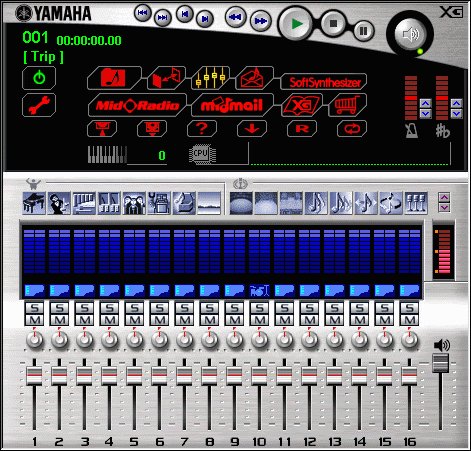Click the music envelope mail icon
The height and width of the screenshot is (451, 471).
[254, 78]
